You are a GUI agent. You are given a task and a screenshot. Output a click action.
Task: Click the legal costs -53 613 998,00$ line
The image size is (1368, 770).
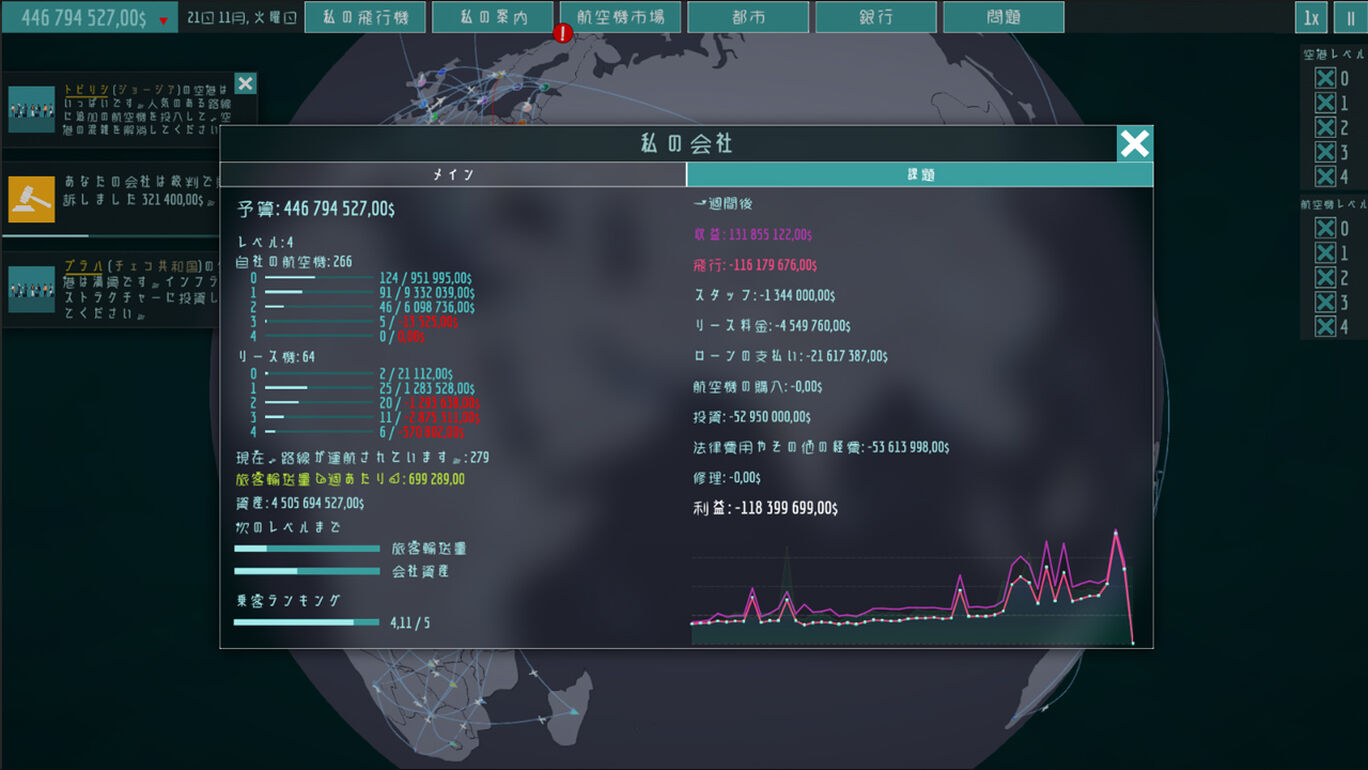821,447
